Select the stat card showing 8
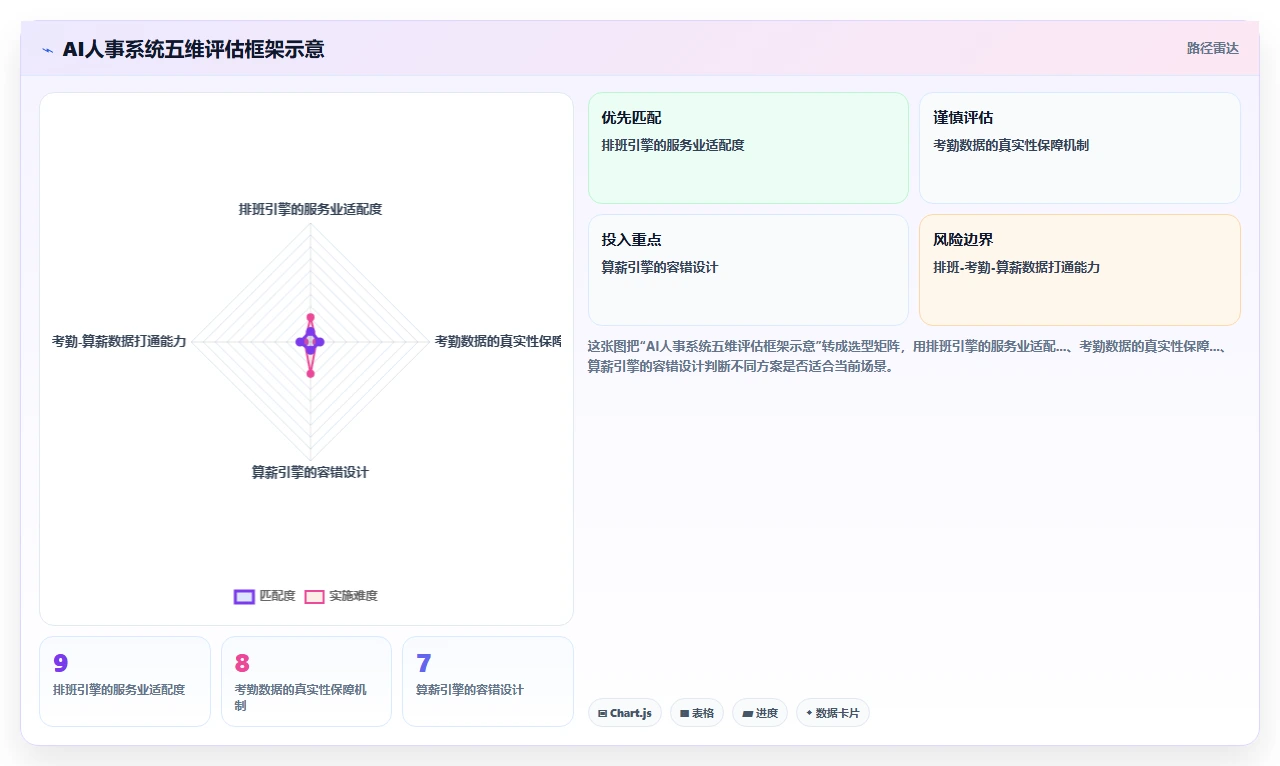Image resolution: width=1280 pixels, height=766 pixels. pyautogui.click(x=306, y=681)
